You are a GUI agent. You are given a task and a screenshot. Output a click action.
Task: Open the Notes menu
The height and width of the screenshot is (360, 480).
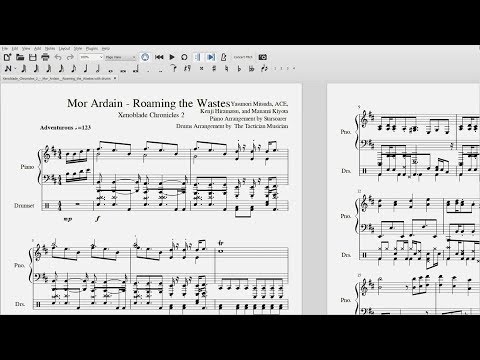click(x=50, y=49)
